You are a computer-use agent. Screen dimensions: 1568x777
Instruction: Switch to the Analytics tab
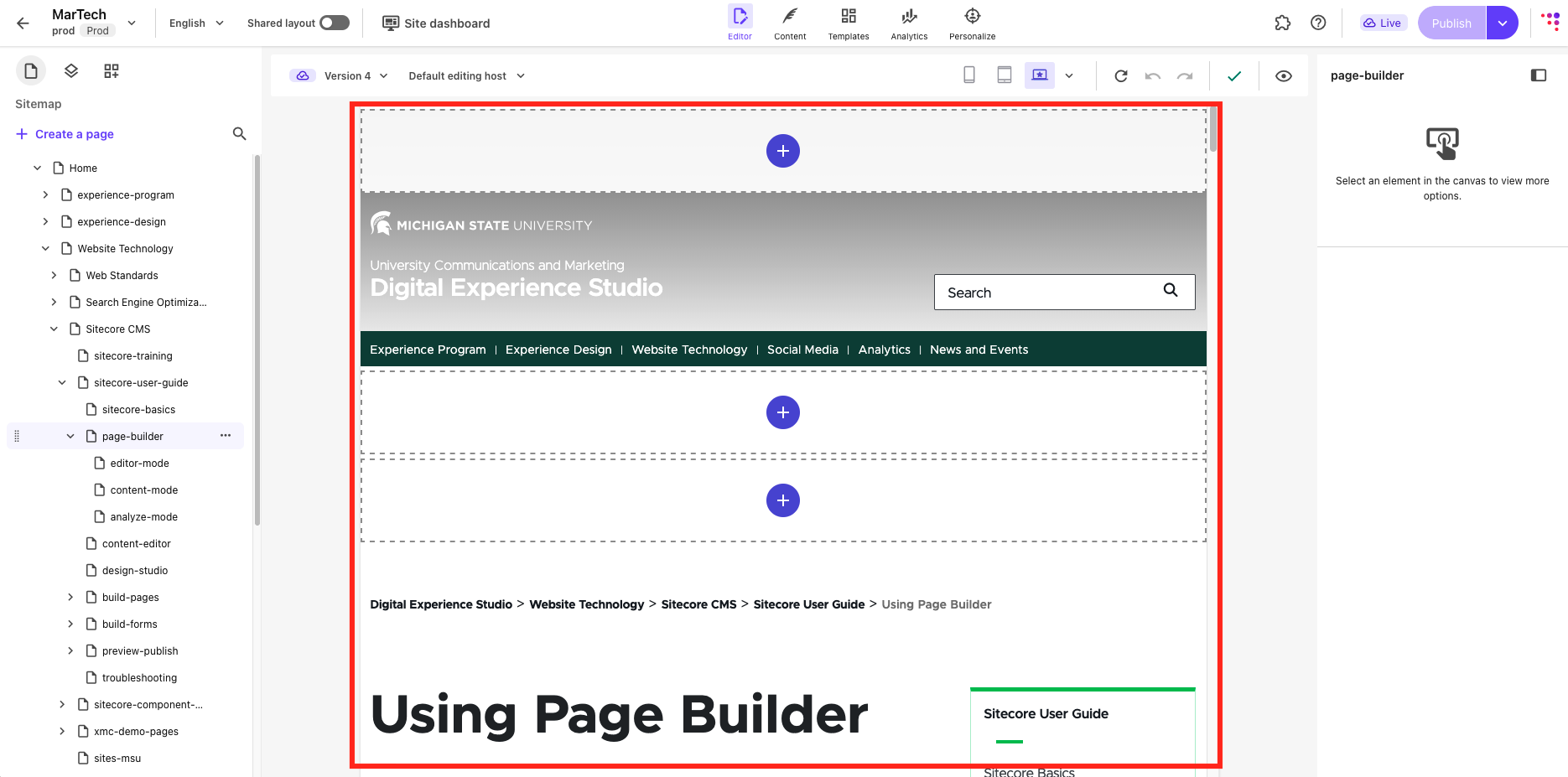pyautogui.click(x=909, y=23)
